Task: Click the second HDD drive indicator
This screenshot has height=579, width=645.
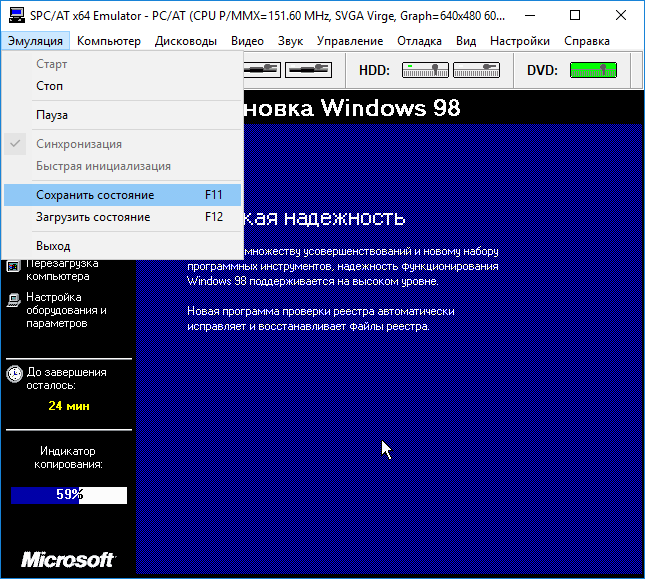Action: (476, 70)
